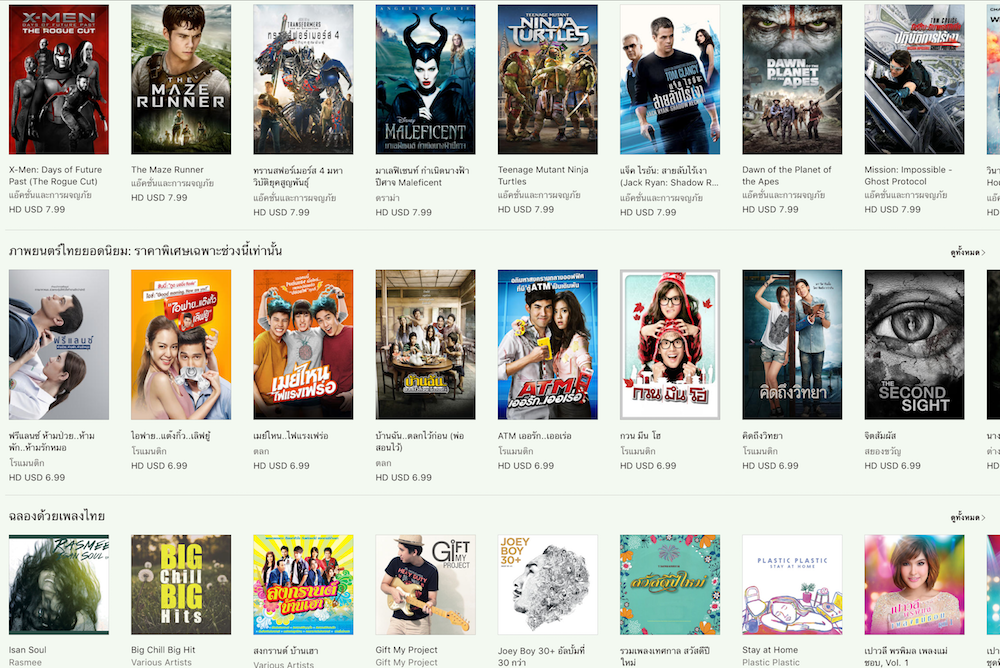
Task: Click HD USD 6.99 price under ATM movie
Action: pyautogui.click(x=526, y=466)
